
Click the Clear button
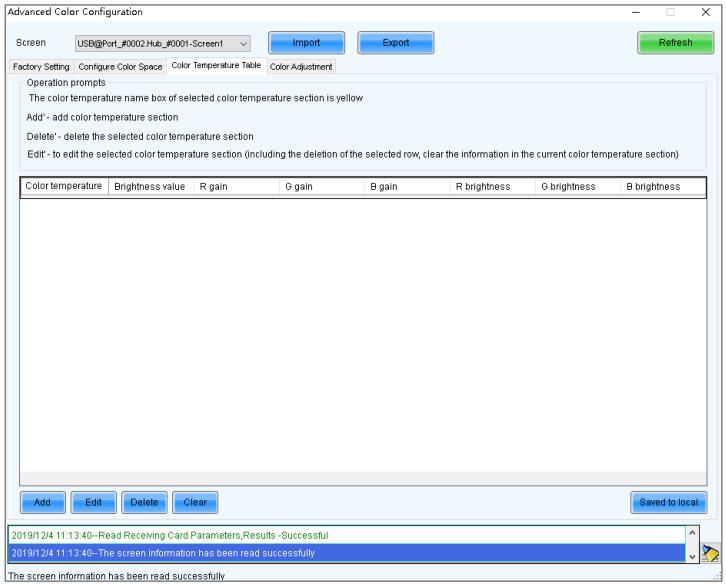195,502
